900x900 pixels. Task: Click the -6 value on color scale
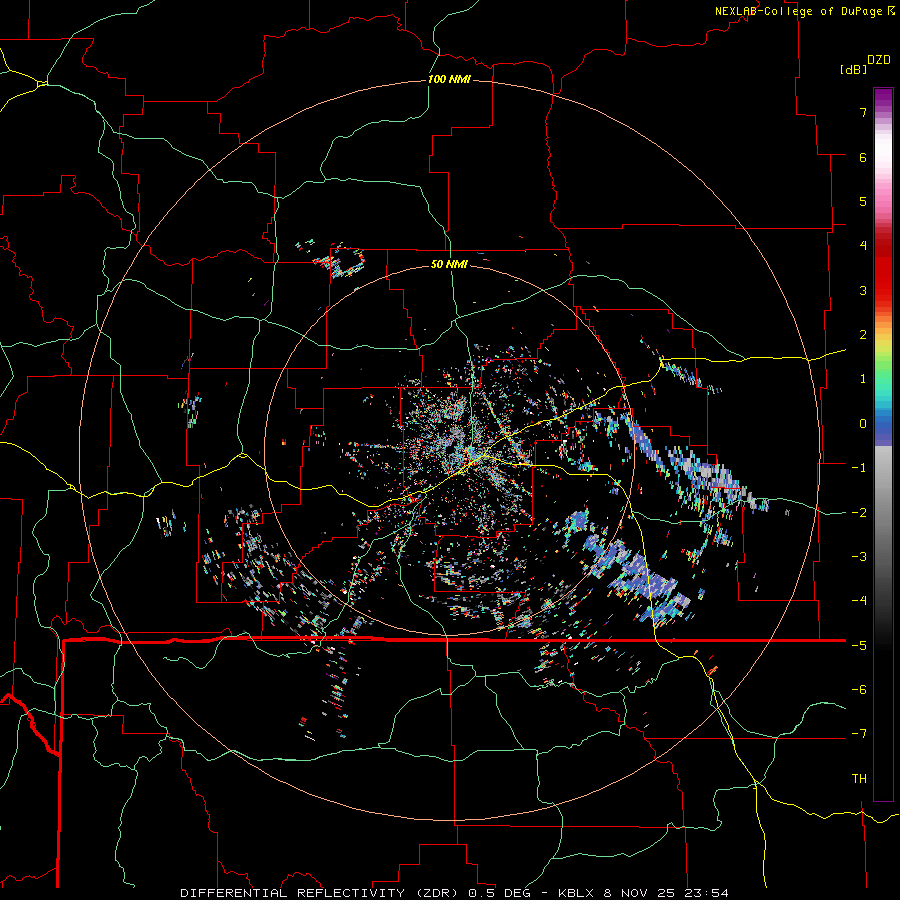[x=859, y=690]
